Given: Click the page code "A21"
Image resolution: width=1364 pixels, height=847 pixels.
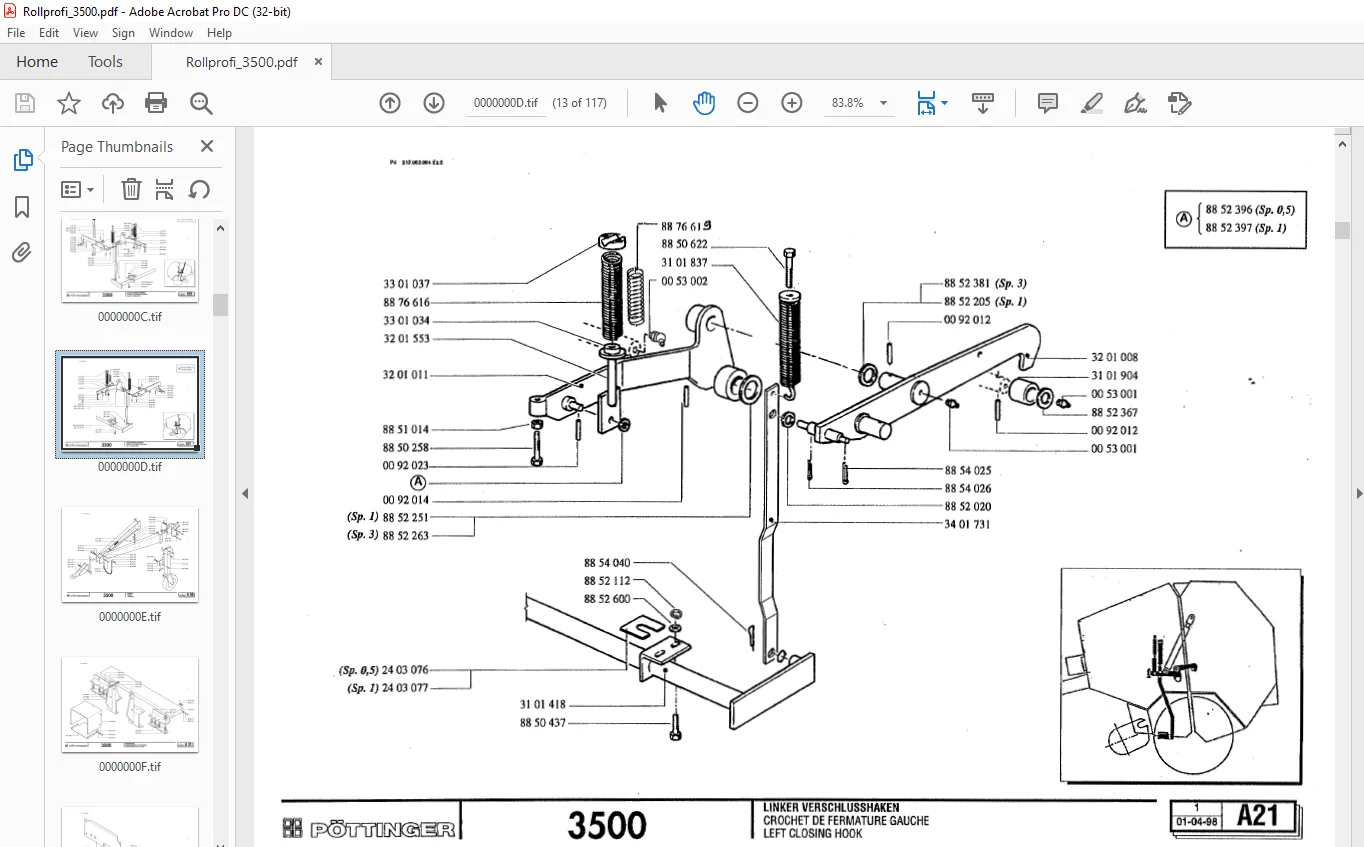Looking at the screenshot, I should tap(1258, 816).
